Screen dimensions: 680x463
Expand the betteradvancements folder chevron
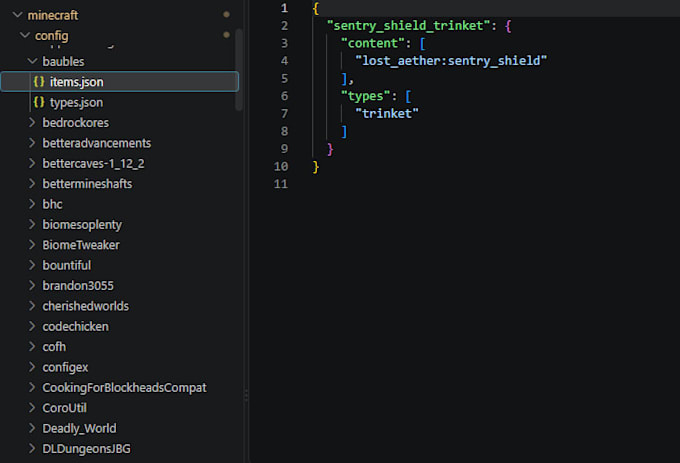tap(32, 143)
